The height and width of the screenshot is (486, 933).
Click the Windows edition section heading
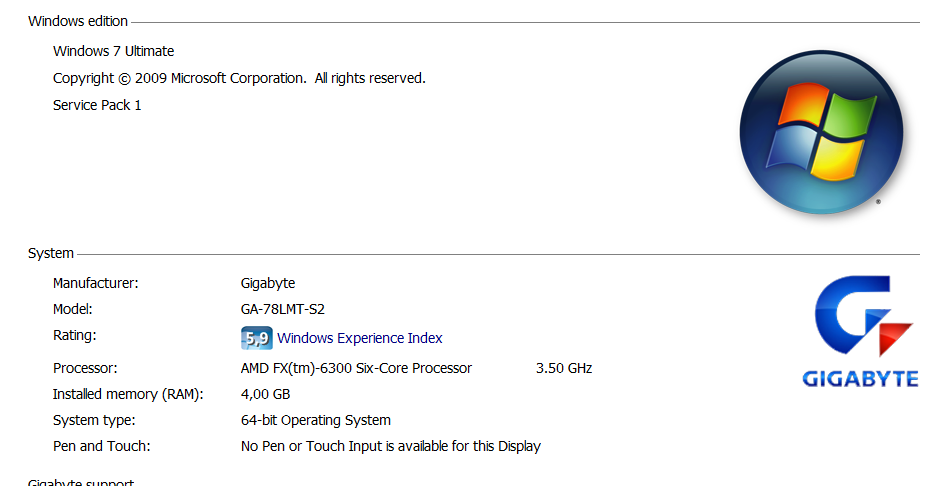click(x=78, y=21)
